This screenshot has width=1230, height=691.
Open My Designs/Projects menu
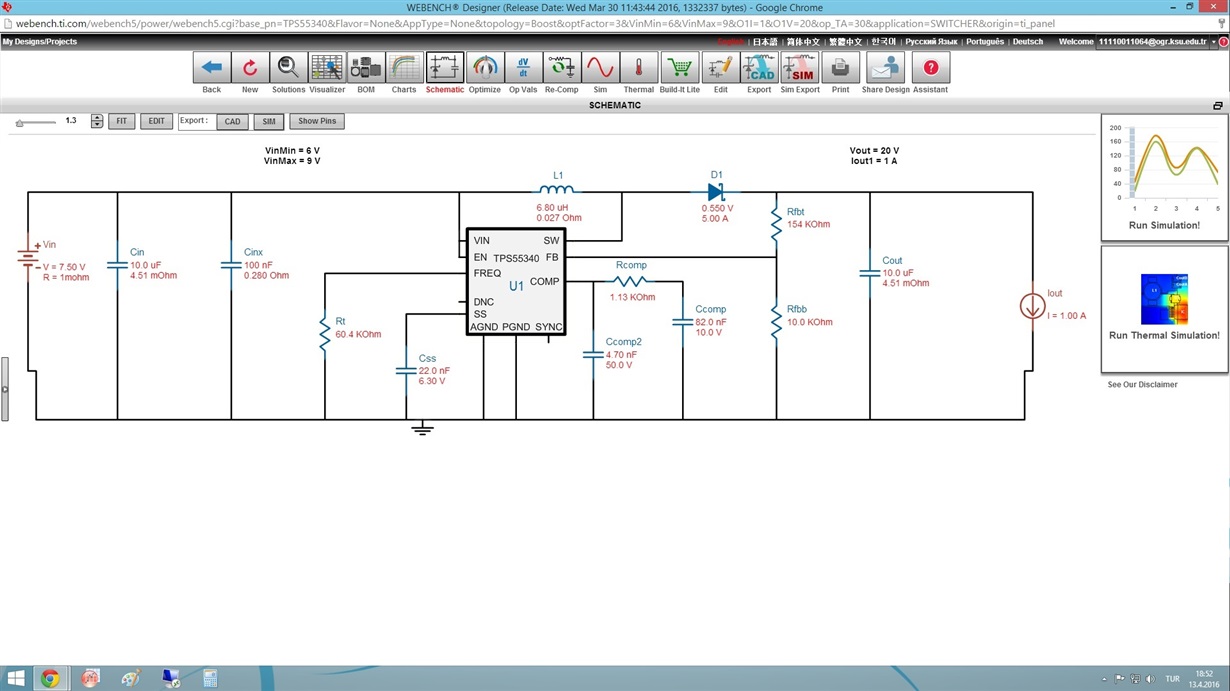pos(40,42)
